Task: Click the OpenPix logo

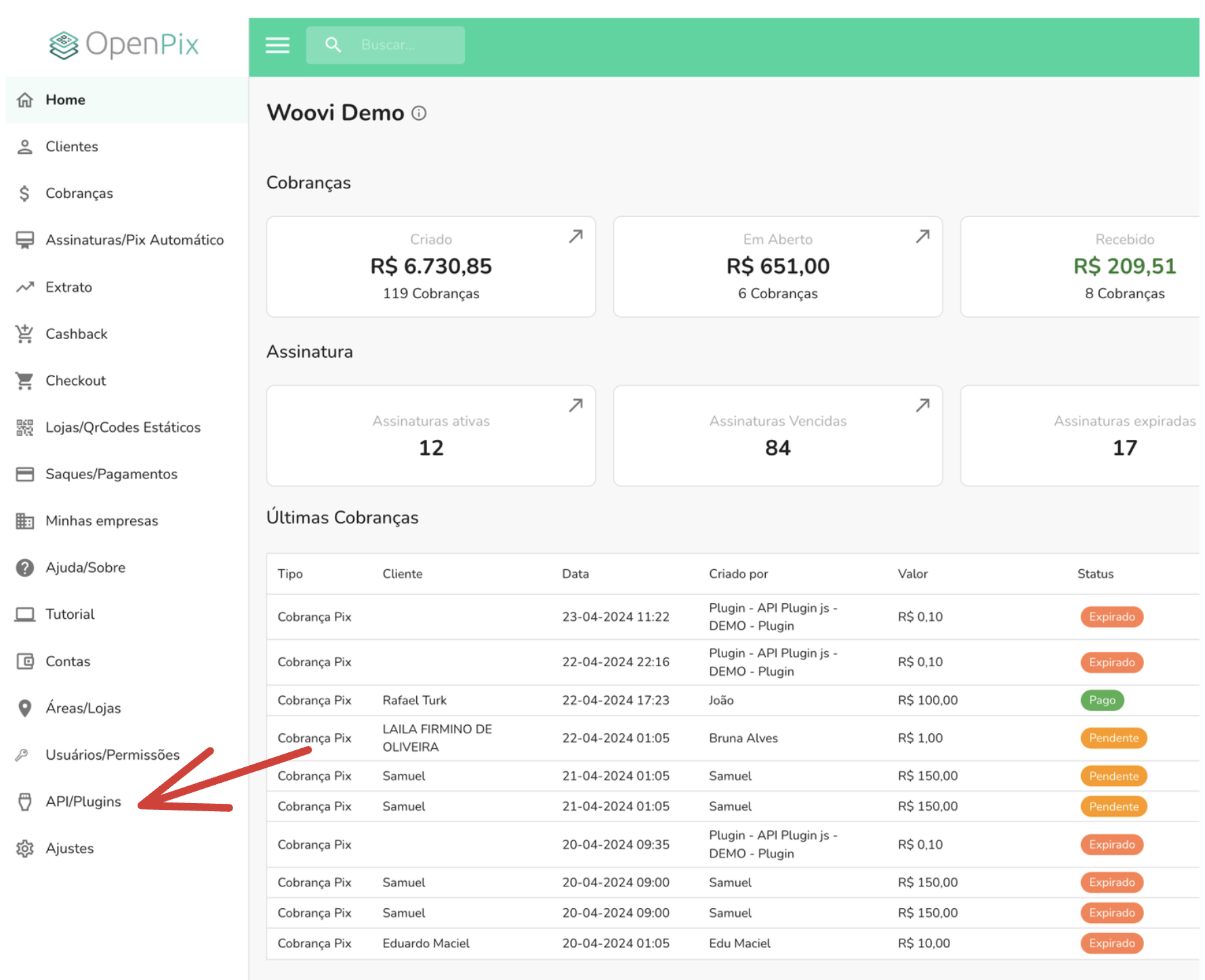Action: (124, 45)
